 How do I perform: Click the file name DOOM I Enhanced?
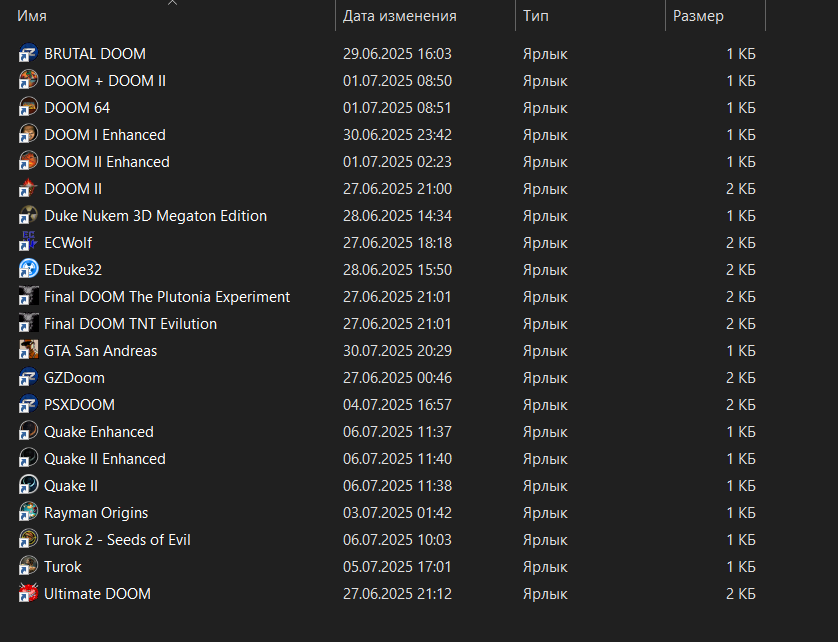105,135
